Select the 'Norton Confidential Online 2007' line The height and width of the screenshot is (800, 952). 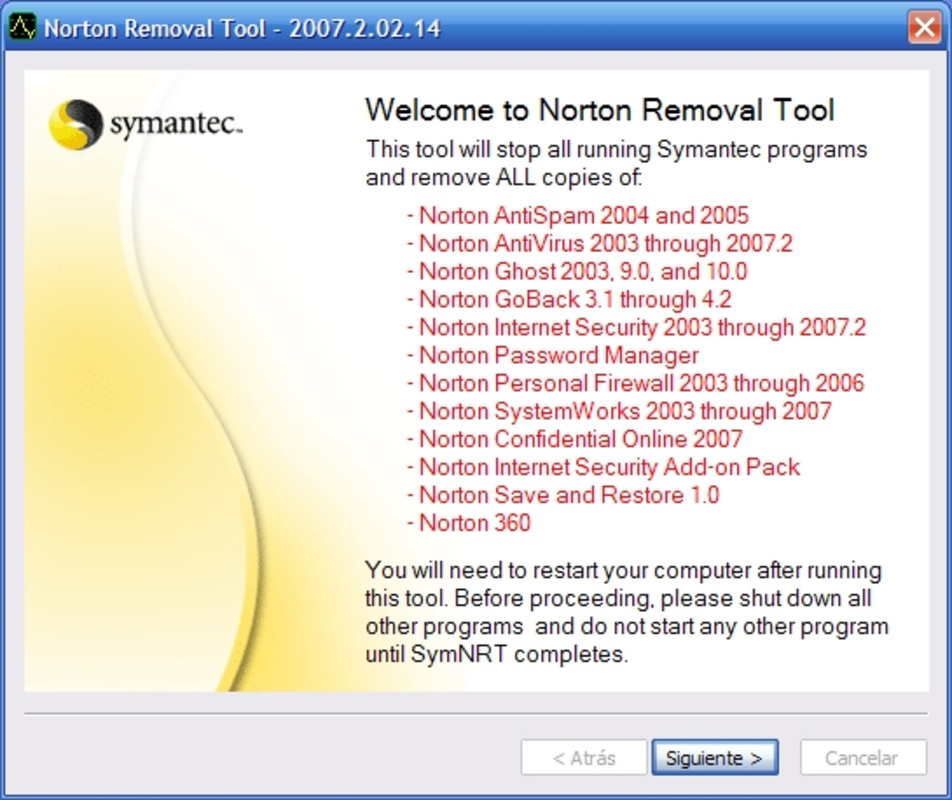click(x=574, y=439)
